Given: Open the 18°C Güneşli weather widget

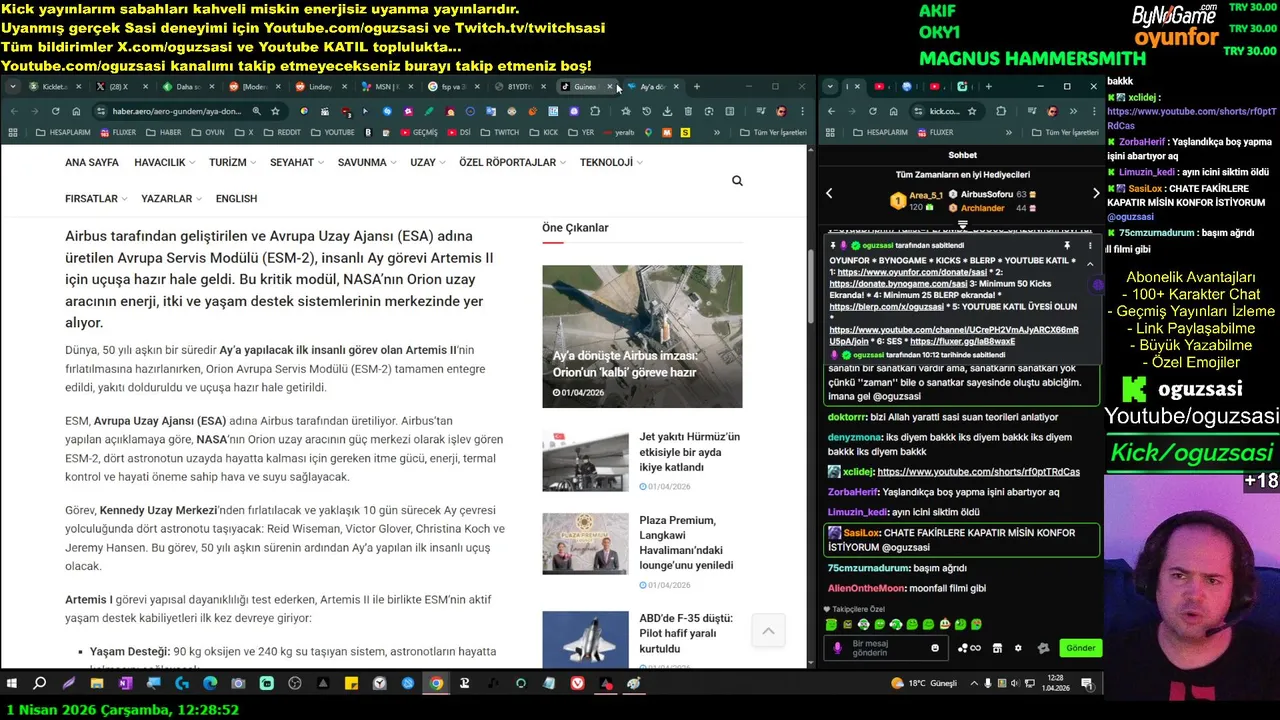Looking at the screenshot, I should pos(925,684).
